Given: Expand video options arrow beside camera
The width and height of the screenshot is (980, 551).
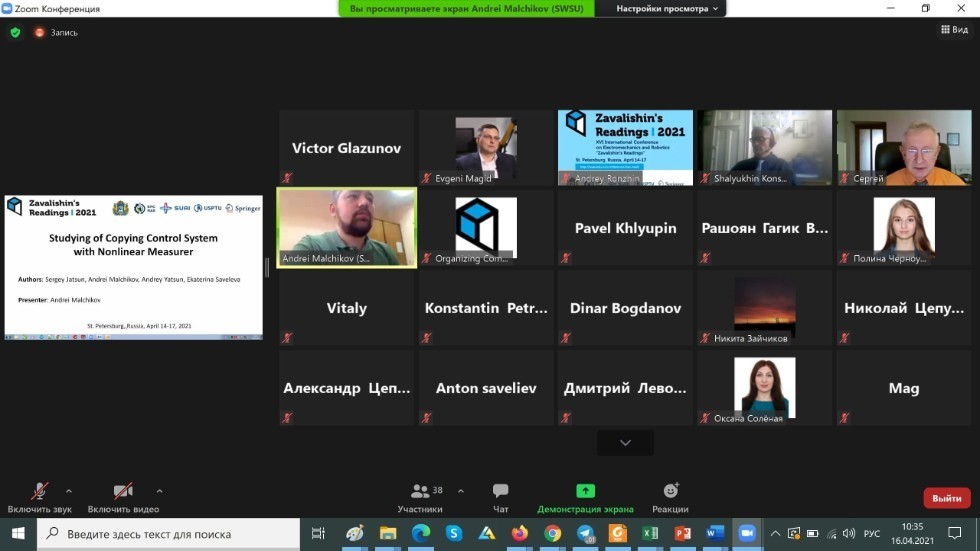Looking at the screenshot, I should (x=159, y=491).
